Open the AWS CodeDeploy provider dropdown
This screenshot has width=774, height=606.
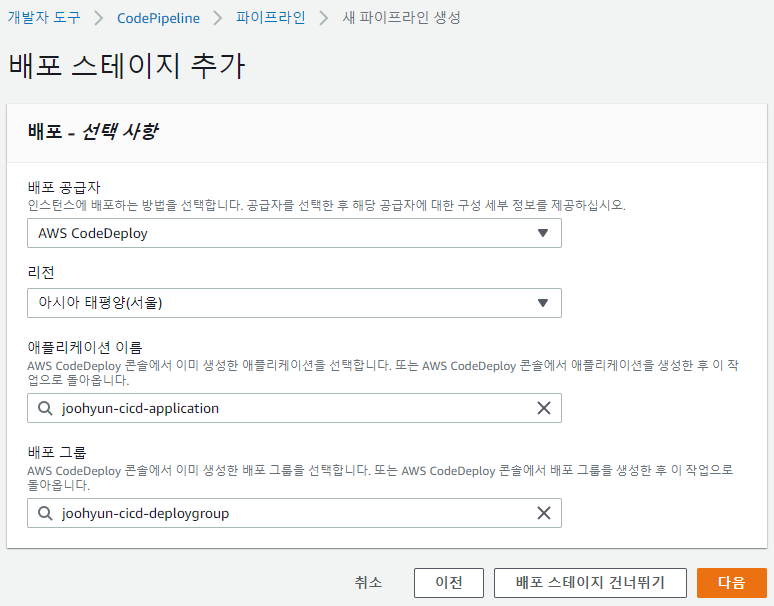[x=294, y=233]
